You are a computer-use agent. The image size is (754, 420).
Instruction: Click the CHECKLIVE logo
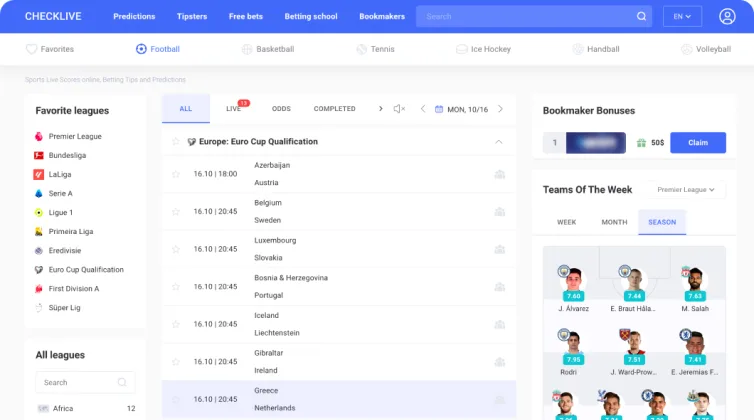tap(53, 16)
